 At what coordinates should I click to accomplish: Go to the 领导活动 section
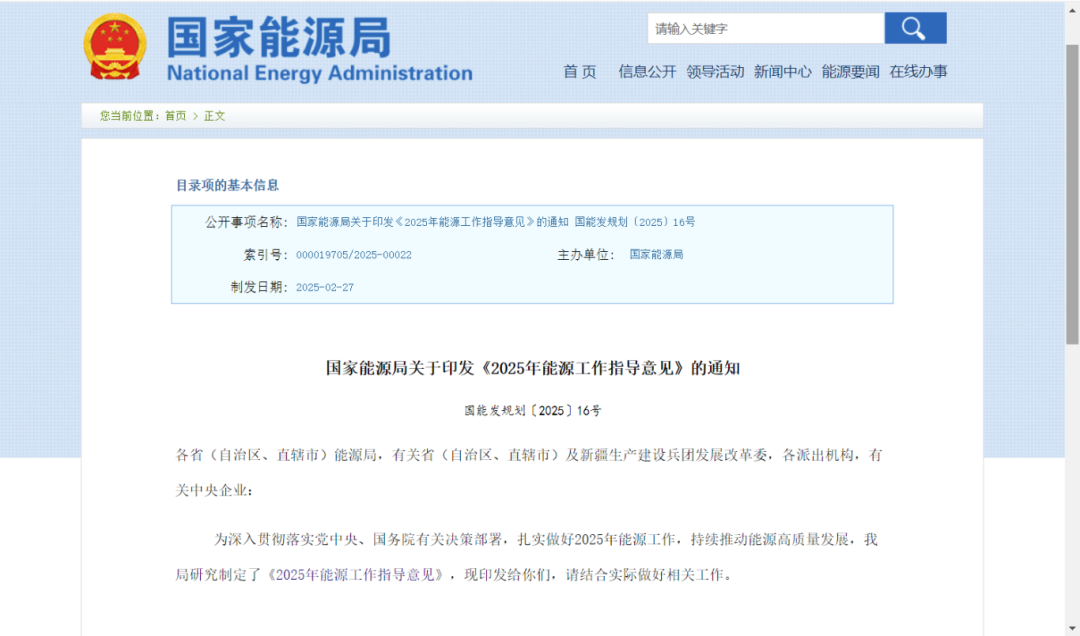715,71
